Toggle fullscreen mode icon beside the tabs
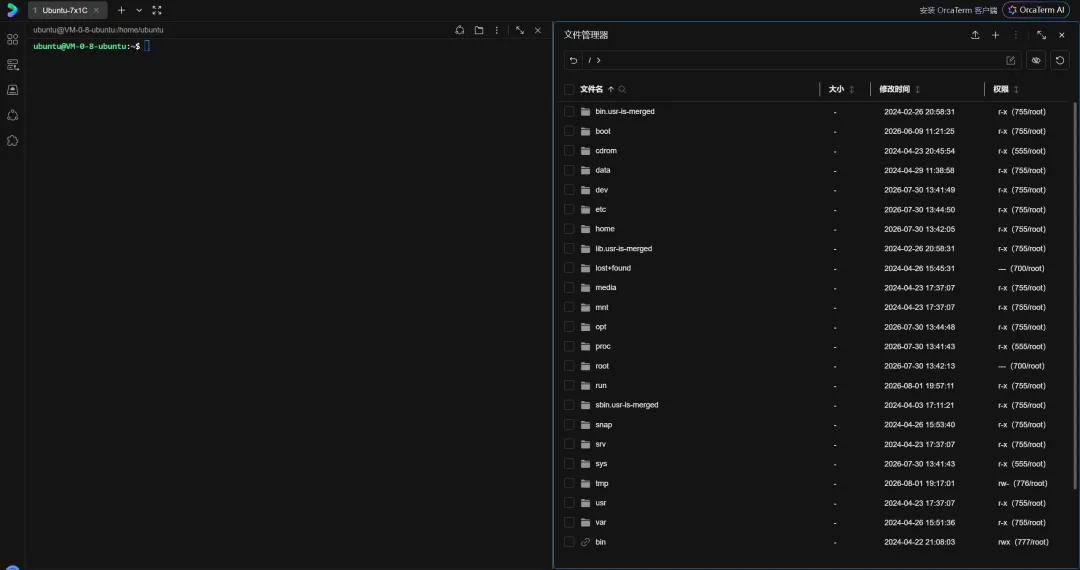1080x570 pixels. coord(157,10)
